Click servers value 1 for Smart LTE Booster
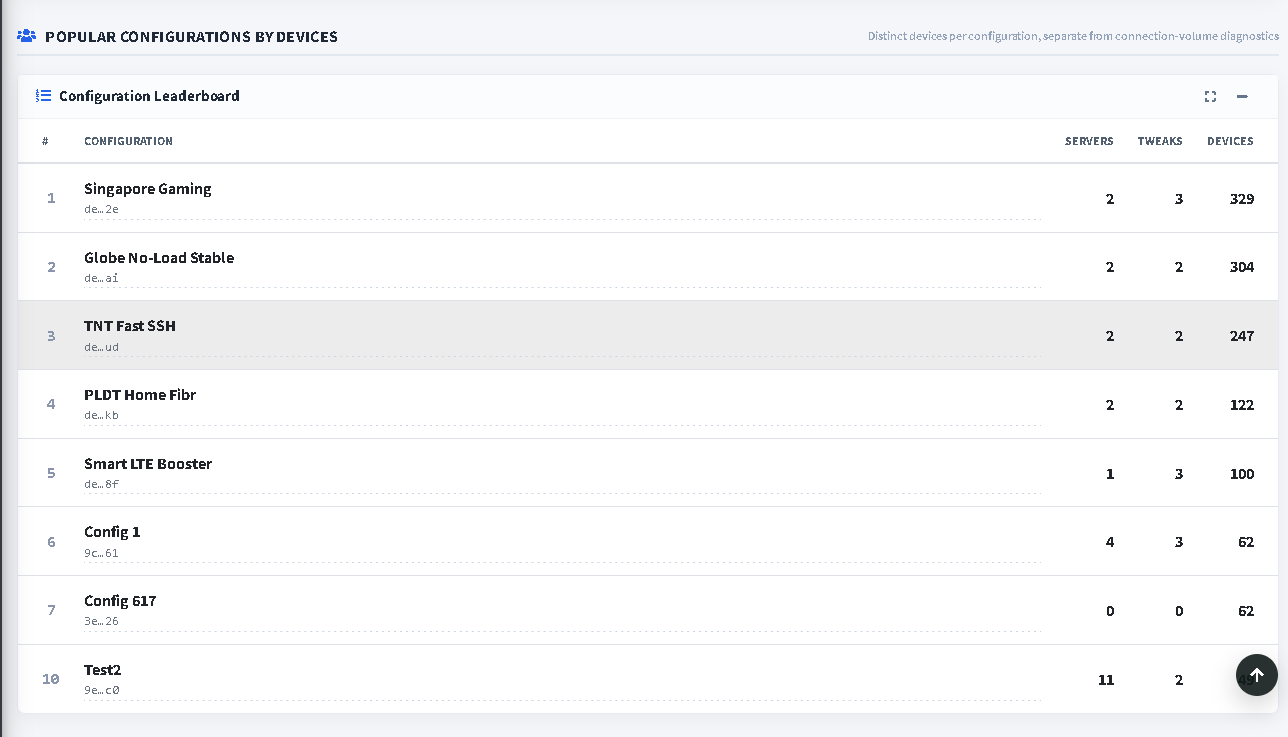1288x737 pixels. click(1110, 474)
